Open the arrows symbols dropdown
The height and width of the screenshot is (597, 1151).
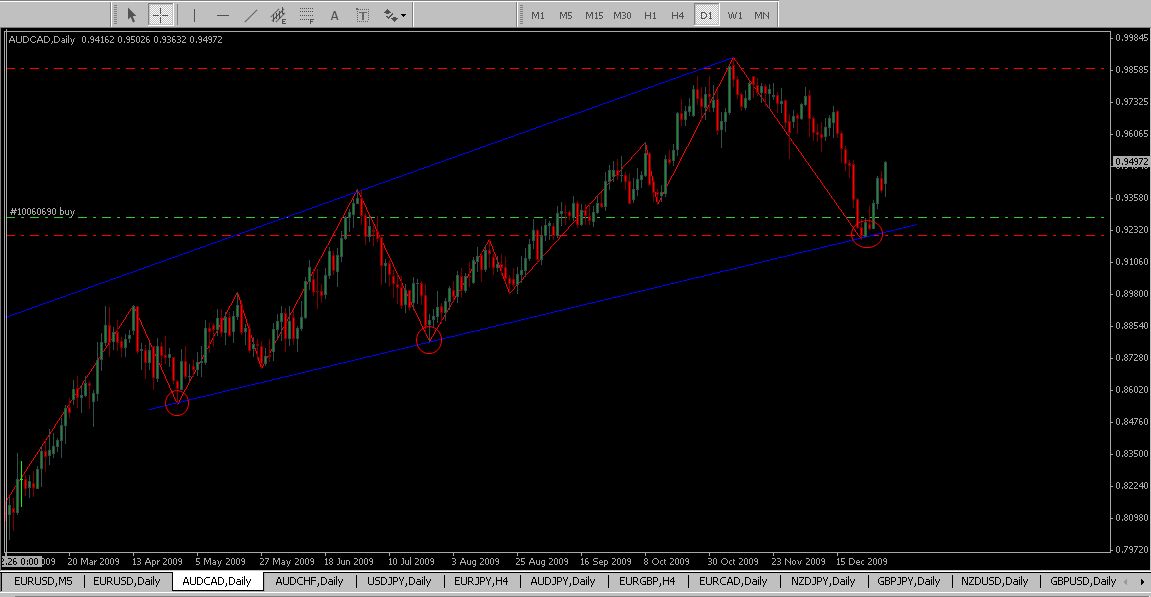tap(394, 15)
